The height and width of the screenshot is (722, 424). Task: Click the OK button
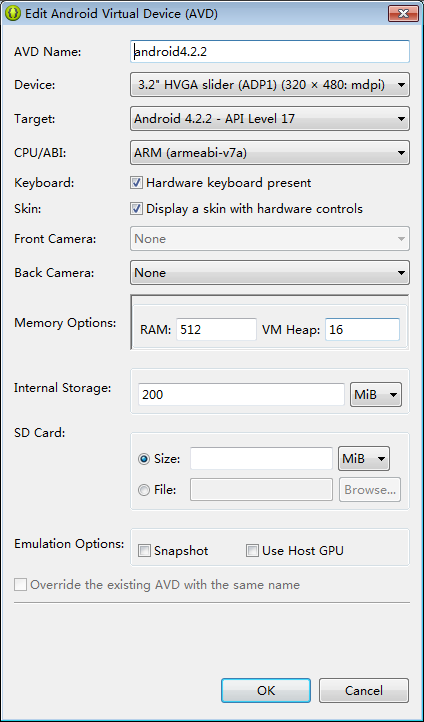click(x=266, y=690)
